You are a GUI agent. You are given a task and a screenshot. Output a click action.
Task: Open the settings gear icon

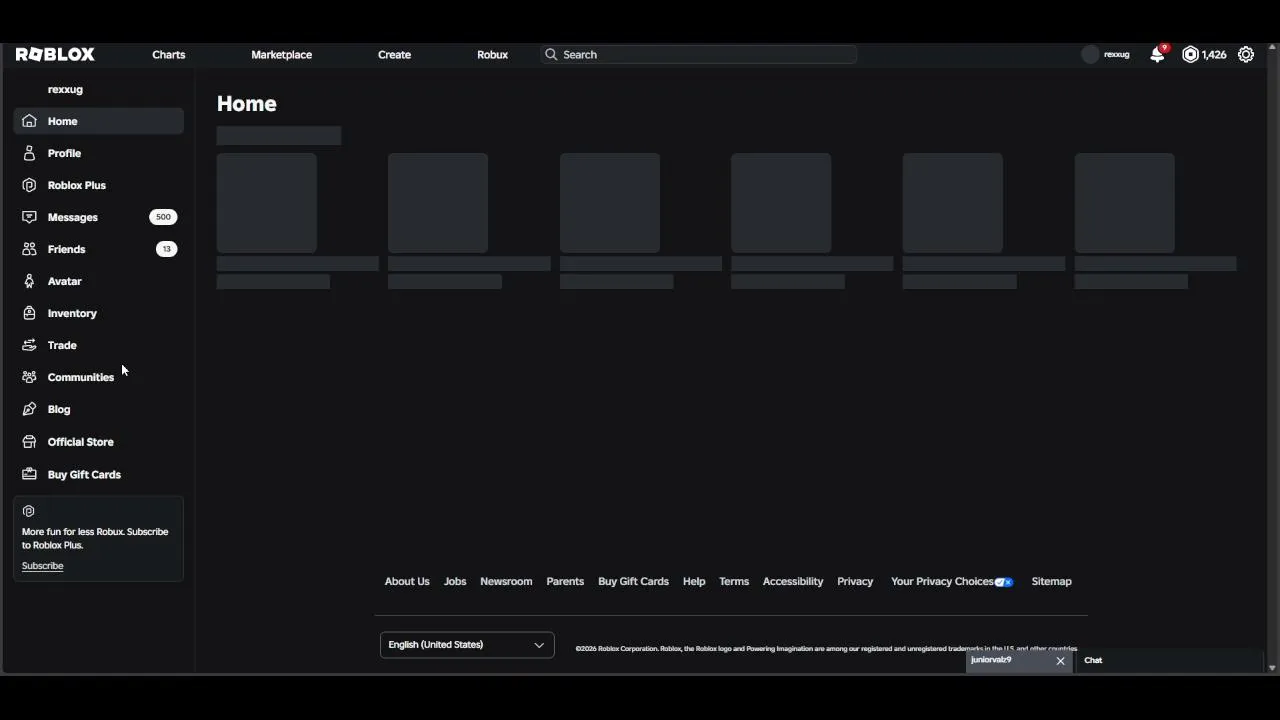(1246, 55)
